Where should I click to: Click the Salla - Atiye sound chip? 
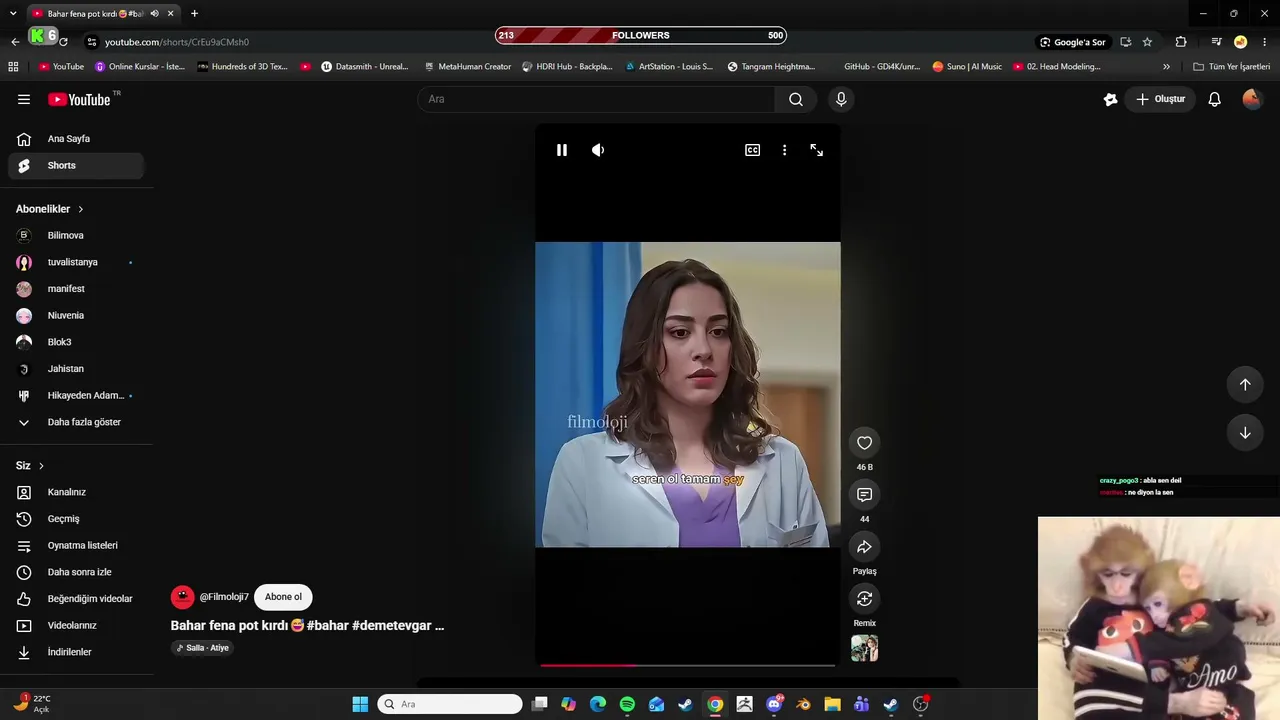point(203,648)
